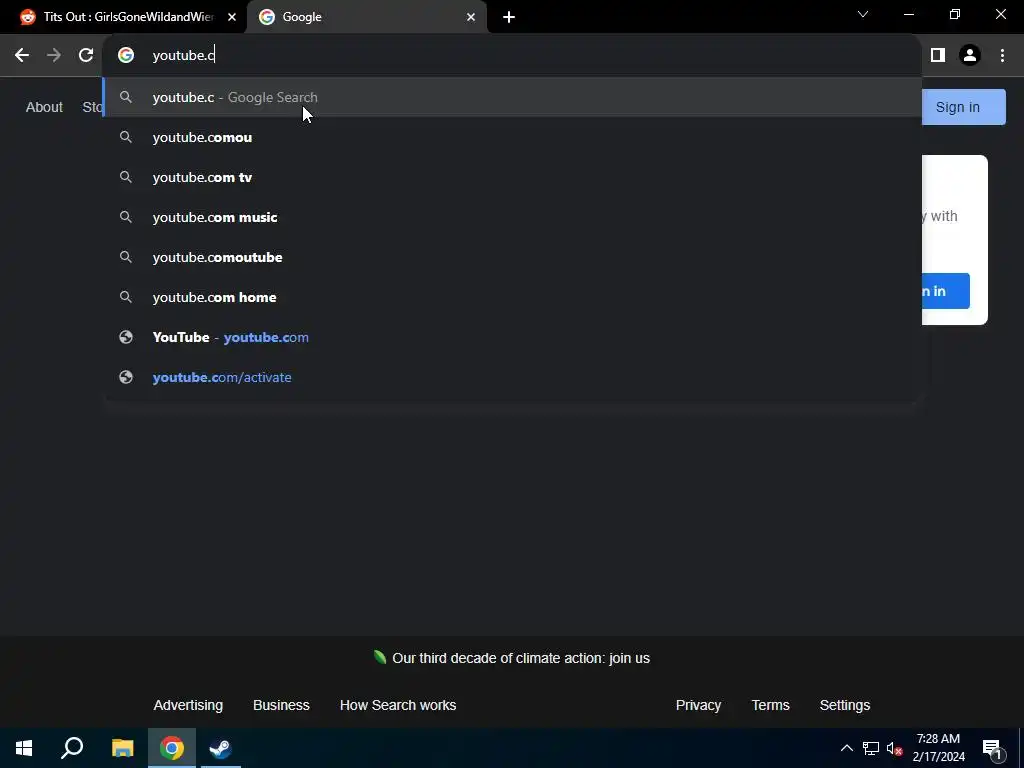Open the Business footer link

tap(281, 705)
